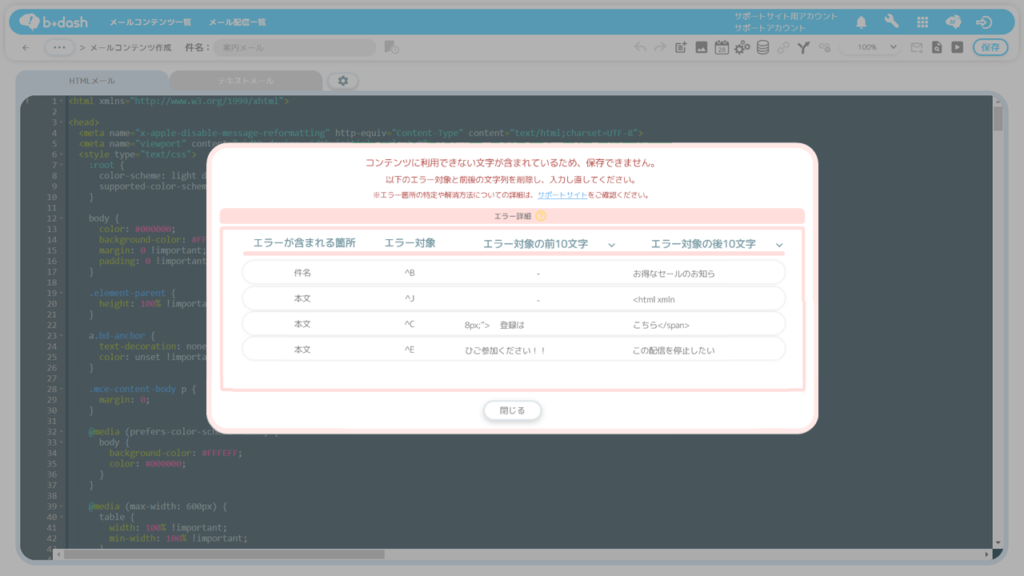
Task: Click the 保存 save button
Action: coord(989,47)
